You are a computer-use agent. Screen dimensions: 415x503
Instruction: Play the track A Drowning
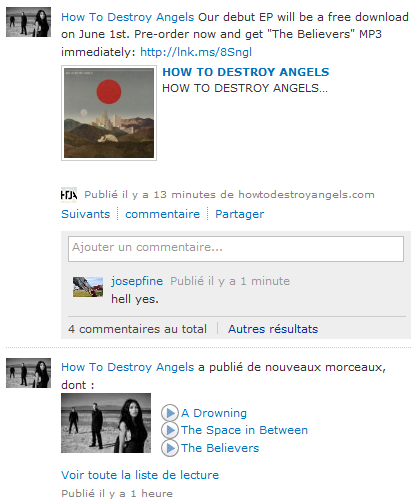(x=170, y=413)
